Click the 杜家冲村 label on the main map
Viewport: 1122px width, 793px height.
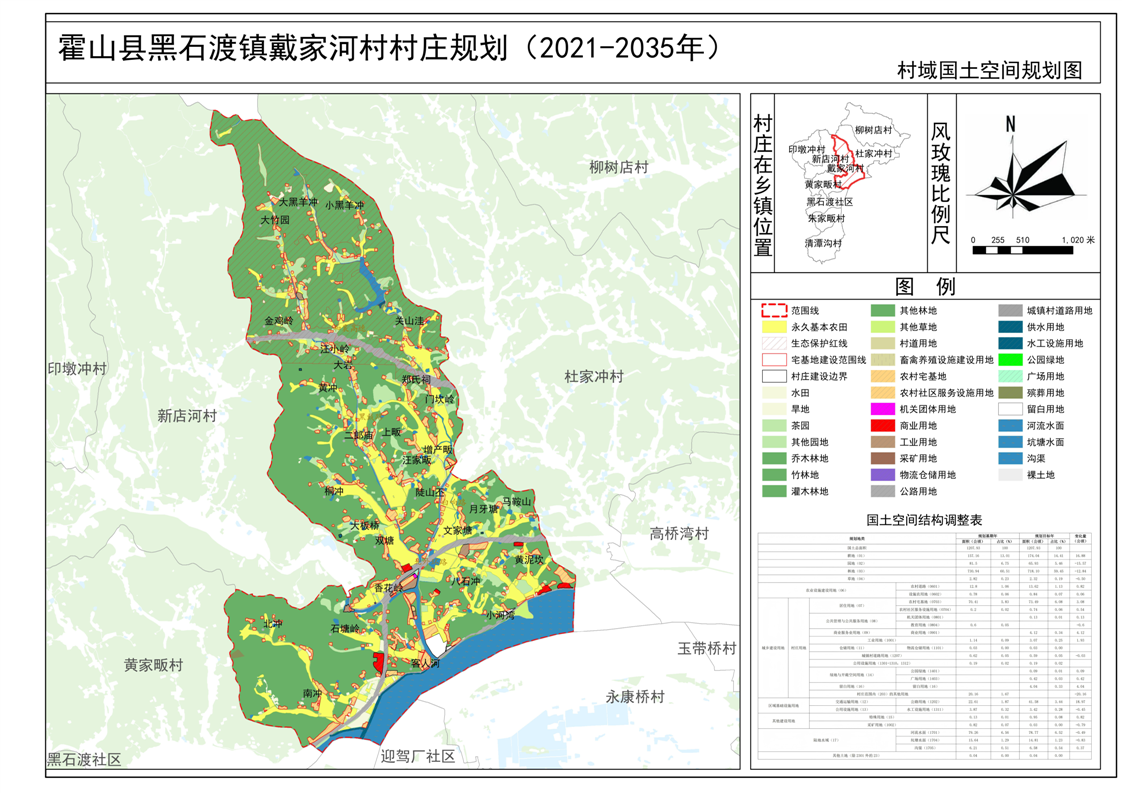pos(593,377)
